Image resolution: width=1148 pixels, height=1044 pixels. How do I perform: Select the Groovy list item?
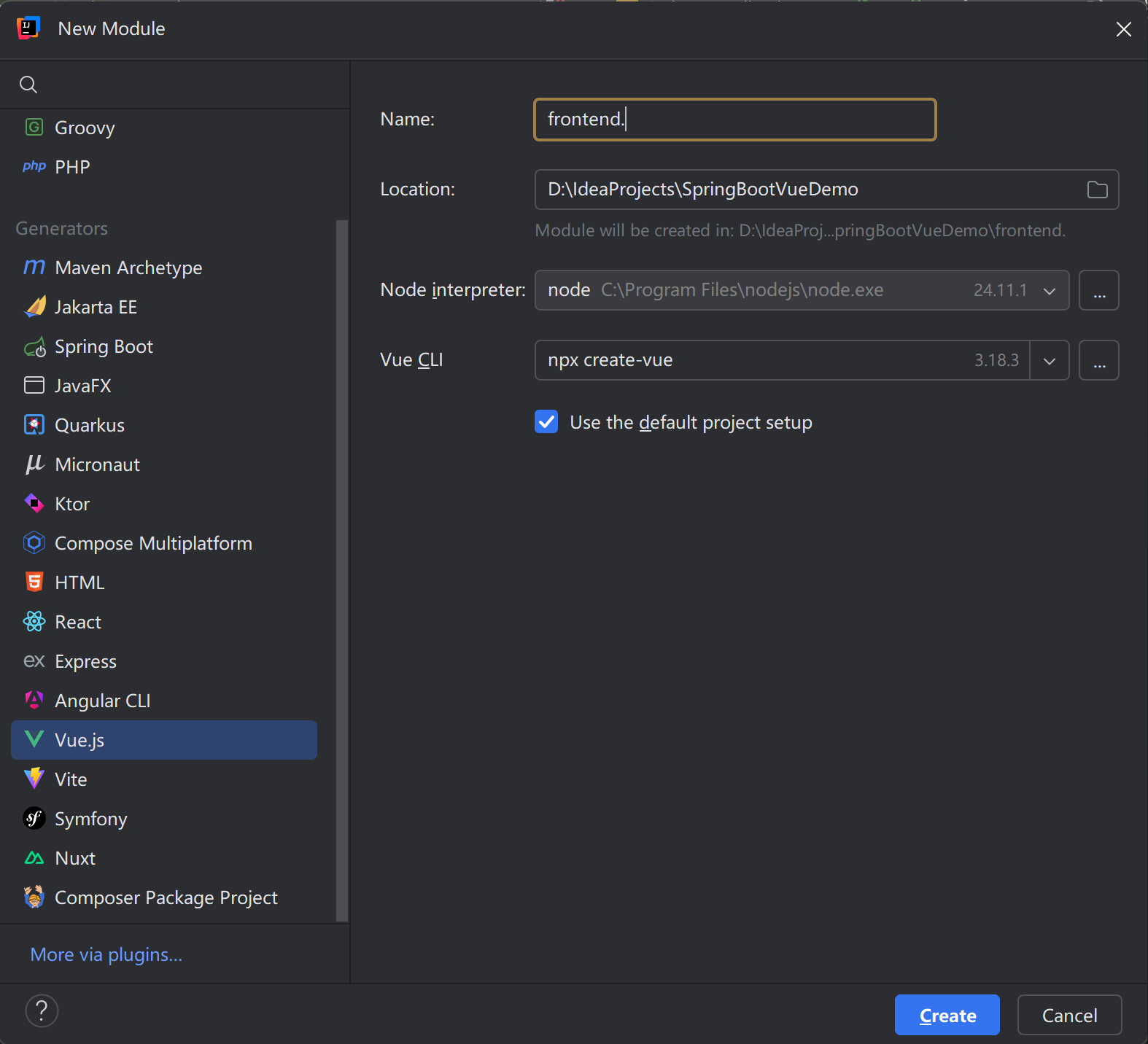pyautogui.click(x=164, y=128)
